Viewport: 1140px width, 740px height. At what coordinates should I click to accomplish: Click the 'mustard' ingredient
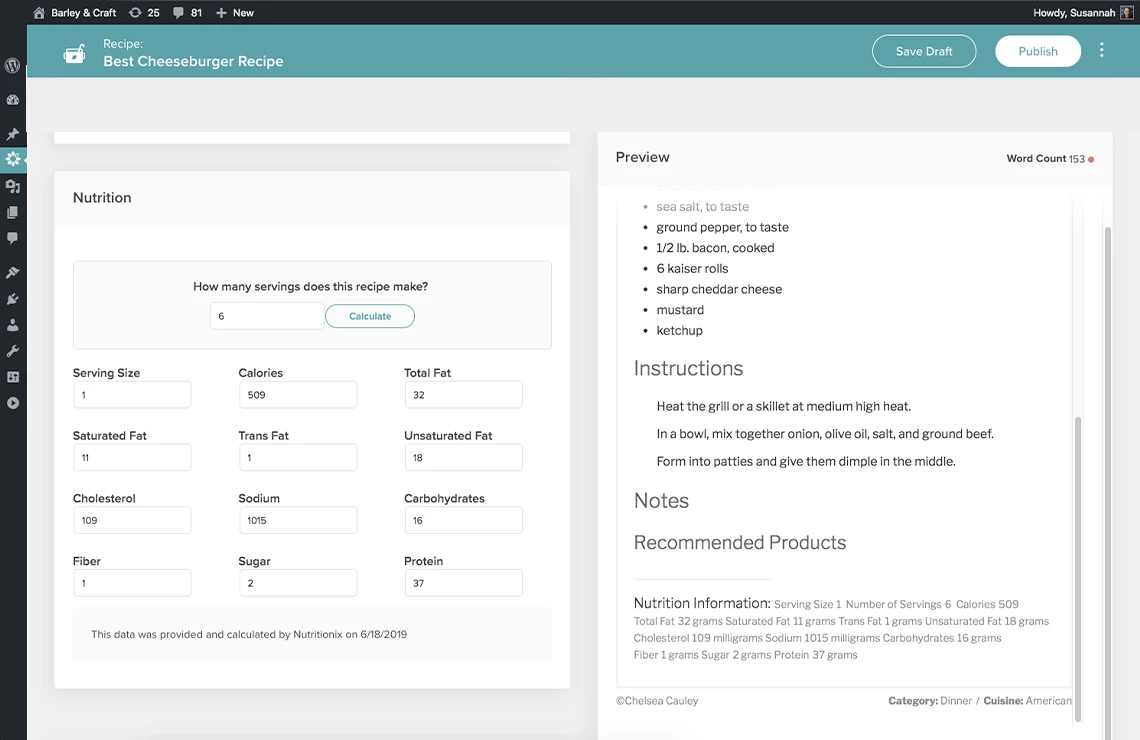tap(680, 310)
